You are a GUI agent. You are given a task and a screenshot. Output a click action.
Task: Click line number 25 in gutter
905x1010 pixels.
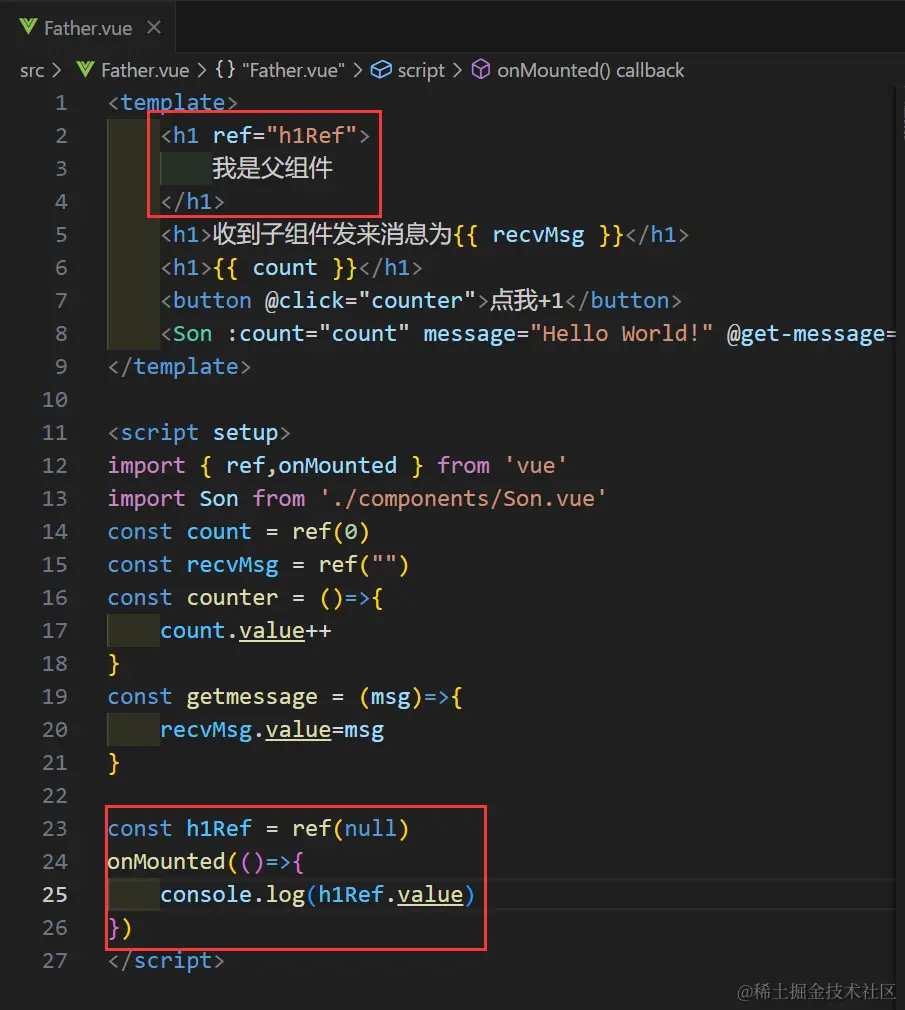(x=55, y=895)
